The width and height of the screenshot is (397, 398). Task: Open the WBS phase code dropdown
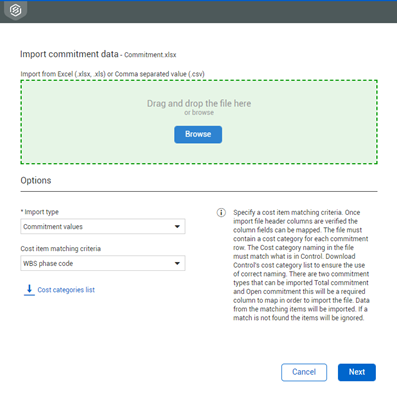coord(103,263)
